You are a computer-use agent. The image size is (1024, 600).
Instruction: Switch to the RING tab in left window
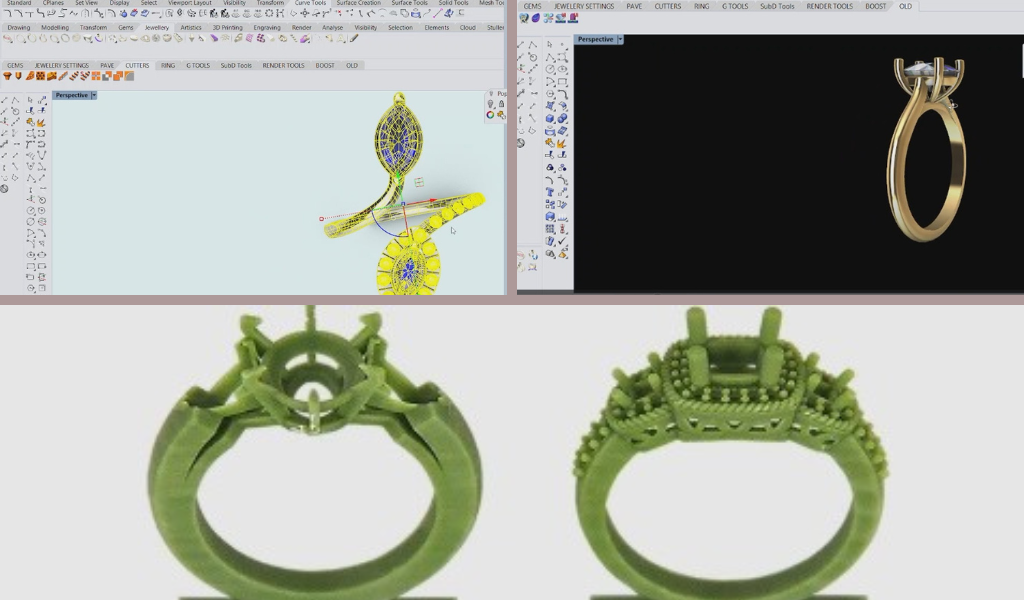tap(168, 66)
